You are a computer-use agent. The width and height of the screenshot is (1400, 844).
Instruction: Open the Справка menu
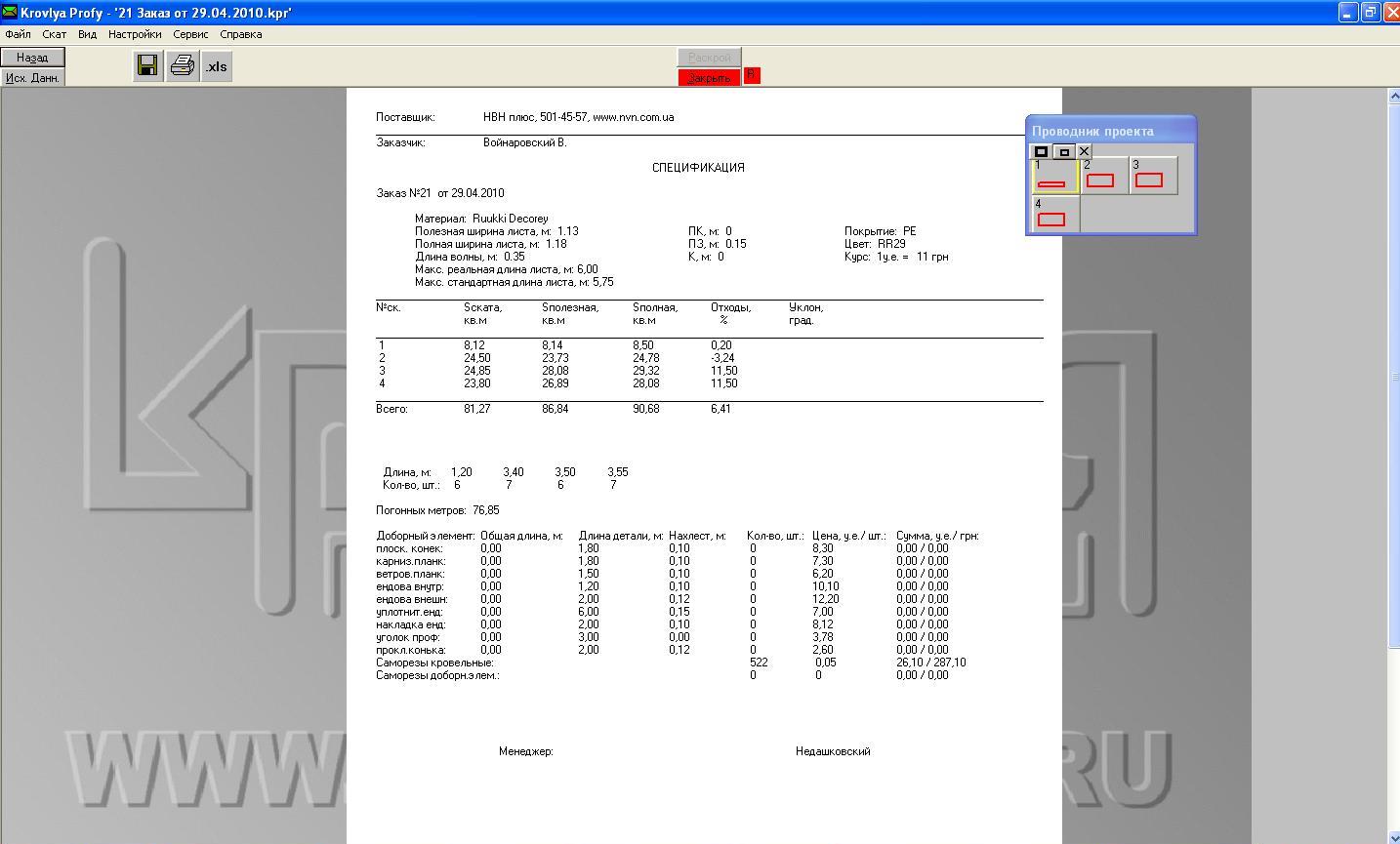[241, 34]
